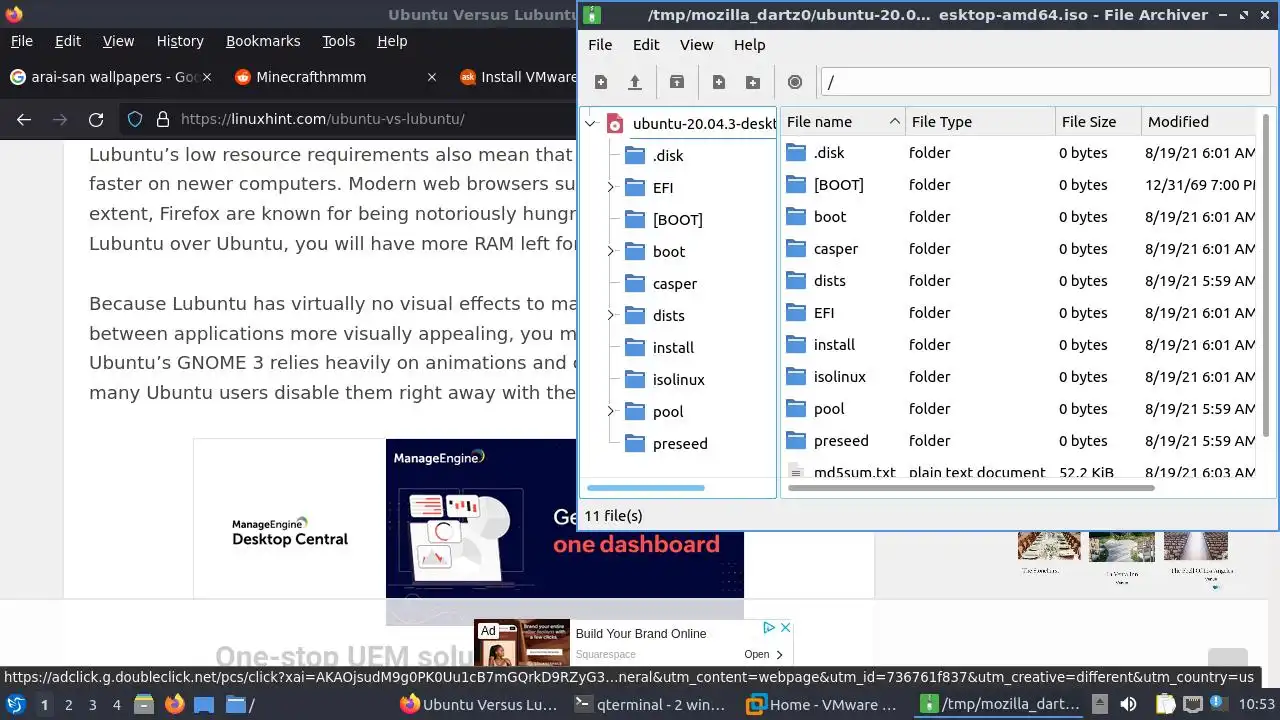The height and width of the screenshot is (720, 1280).
Task: Select [BOOT] row in file list
Action: coord(1018,185)
